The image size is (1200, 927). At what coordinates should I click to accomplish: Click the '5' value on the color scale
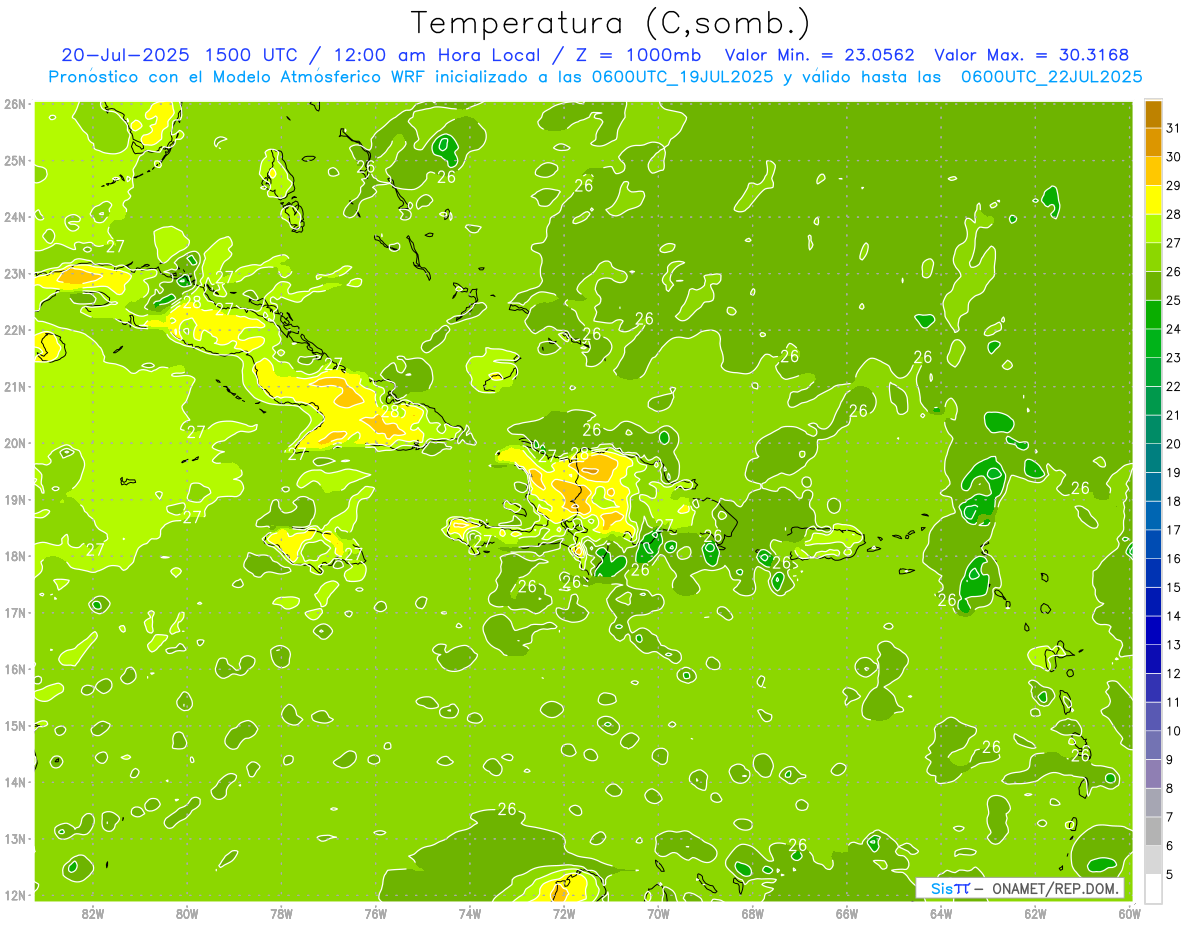[x=1170, y=874]
